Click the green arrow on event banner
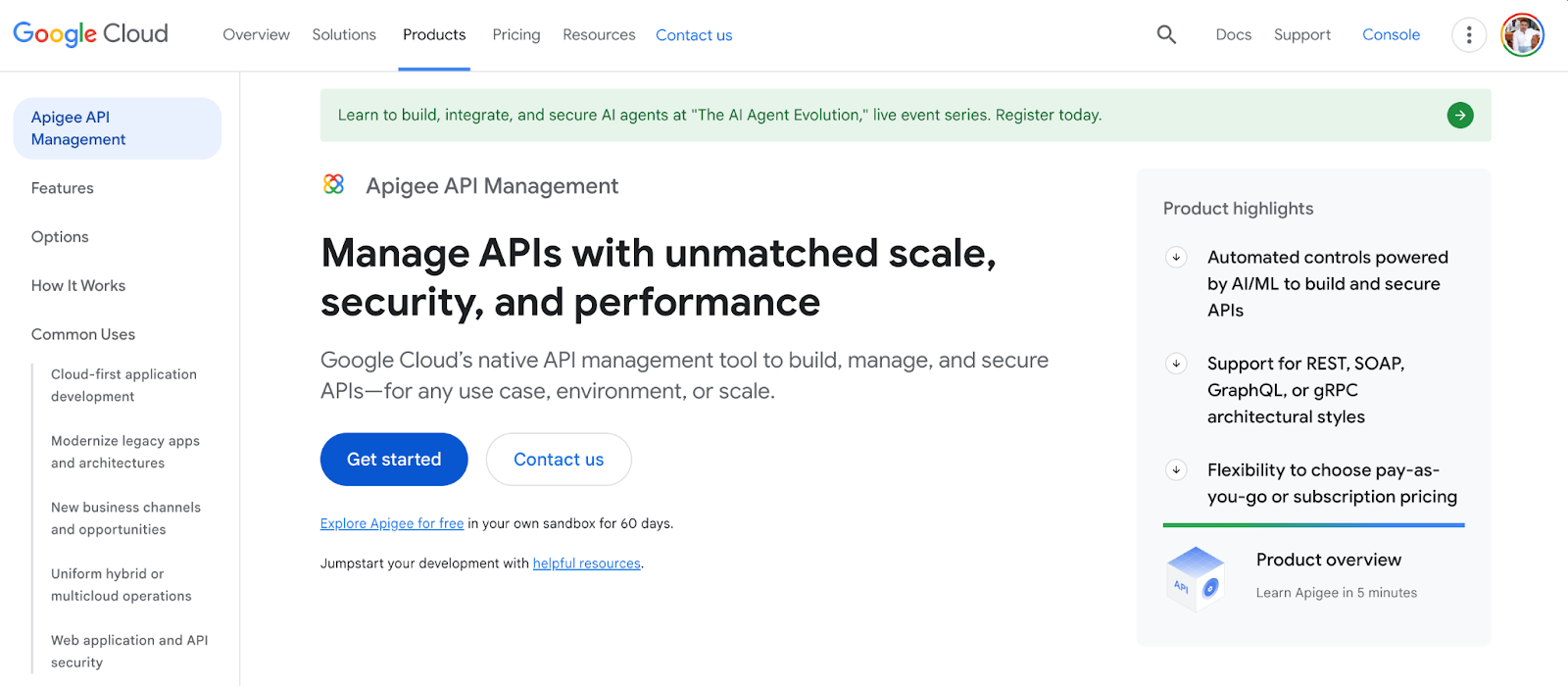1568x686 pixels. click(x=1460, y=116)
